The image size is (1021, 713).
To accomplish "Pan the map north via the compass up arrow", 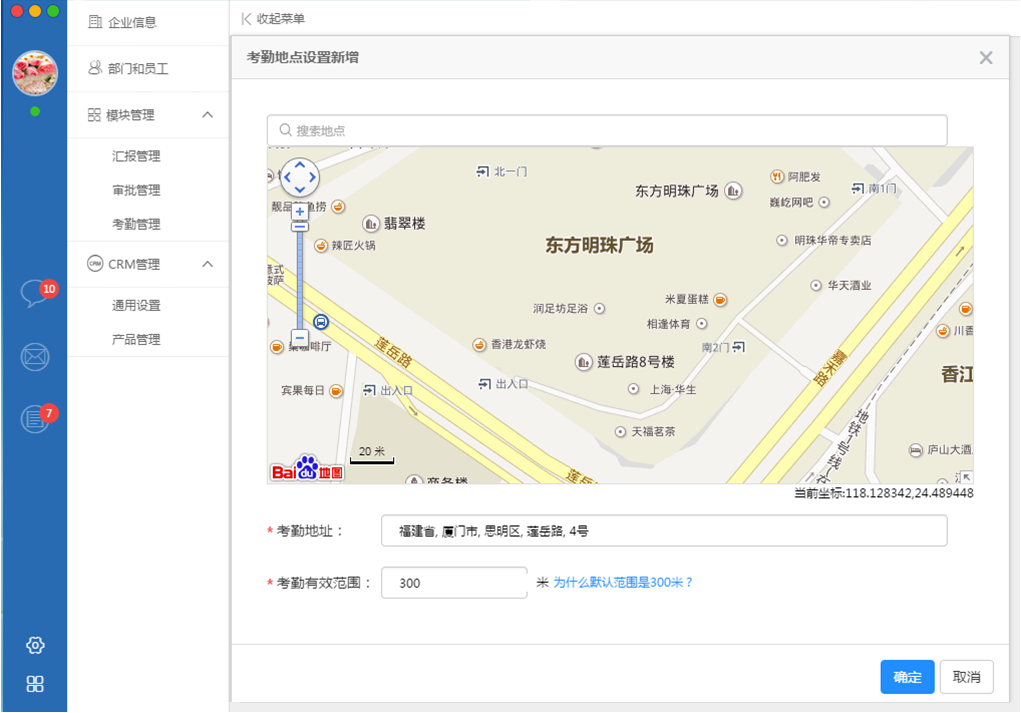I will [x=299, y=166].
